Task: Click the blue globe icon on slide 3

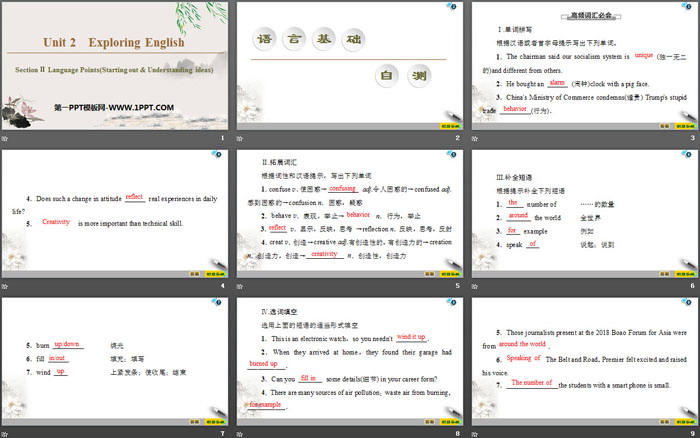Action: [687, 6]
